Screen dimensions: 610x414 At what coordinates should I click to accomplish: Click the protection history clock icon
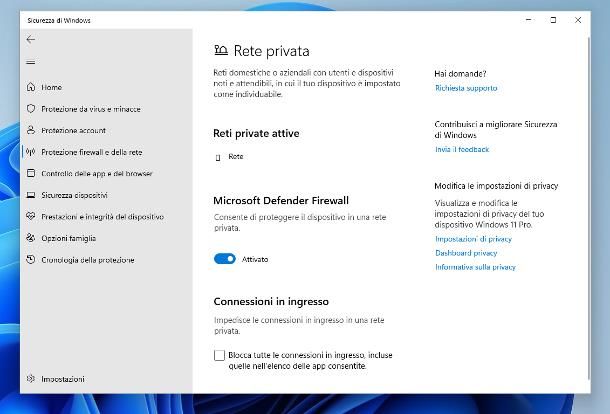coord(31,260)
